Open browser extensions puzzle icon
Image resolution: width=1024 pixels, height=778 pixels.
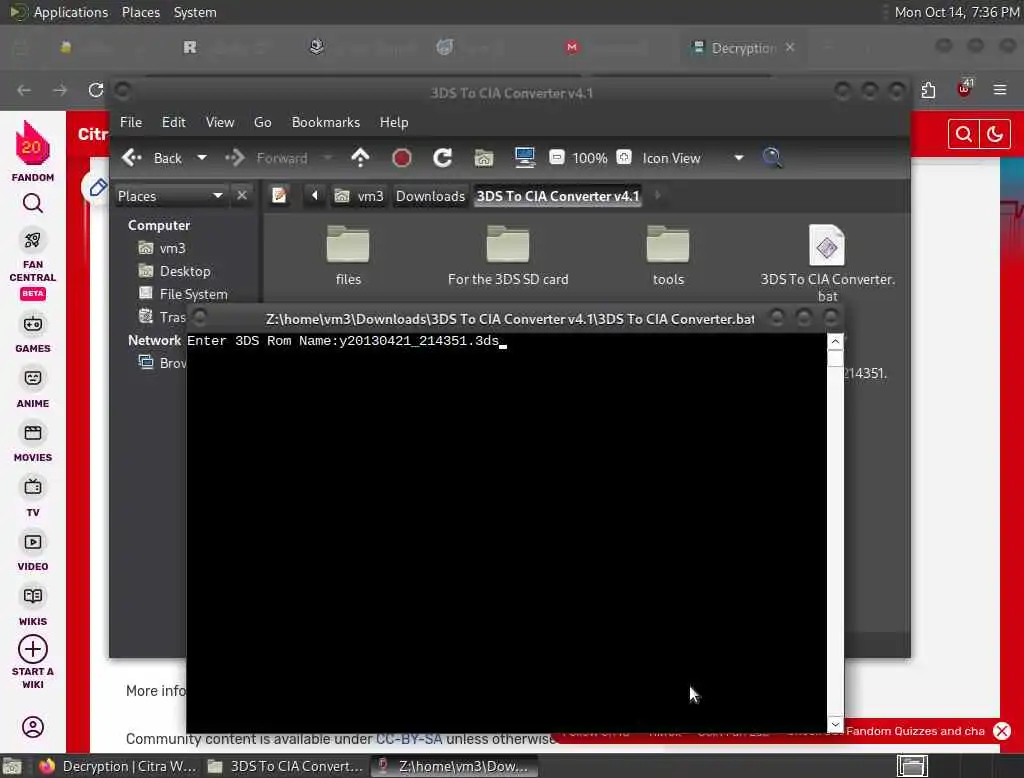[x=928, y=89]
